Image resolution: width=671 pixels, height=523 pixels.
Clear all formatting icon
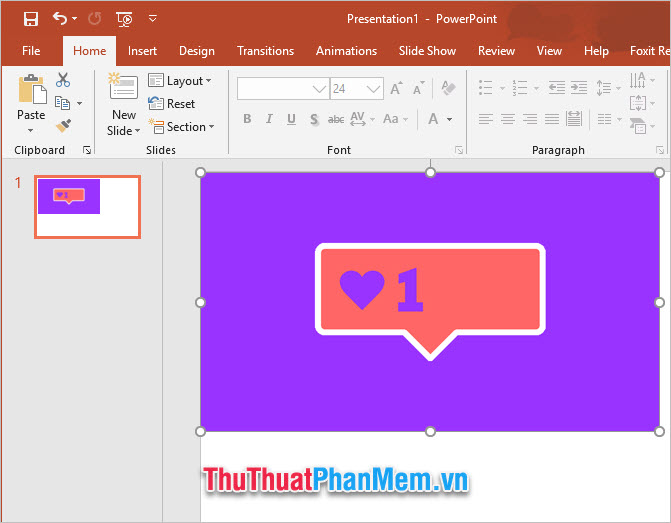click(x=448, y=88)
